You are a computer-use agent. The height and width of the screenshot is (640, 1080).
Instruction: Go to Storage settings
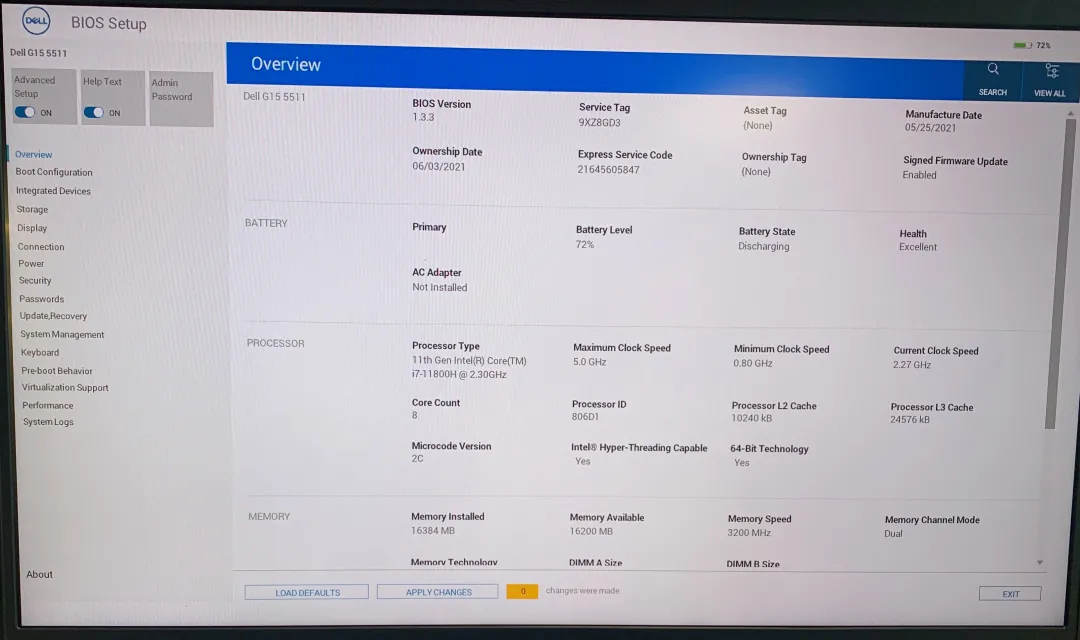pos(32,209)
